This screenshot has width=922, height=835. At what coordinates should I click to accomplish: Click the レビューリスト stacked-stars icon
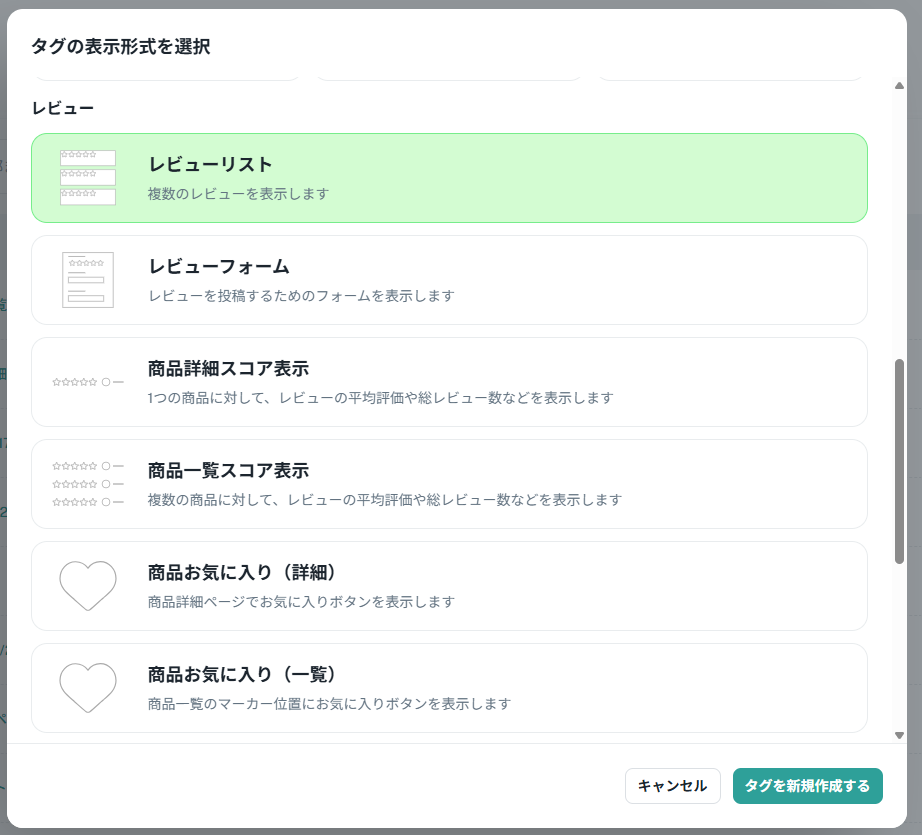tap(88, 178)
